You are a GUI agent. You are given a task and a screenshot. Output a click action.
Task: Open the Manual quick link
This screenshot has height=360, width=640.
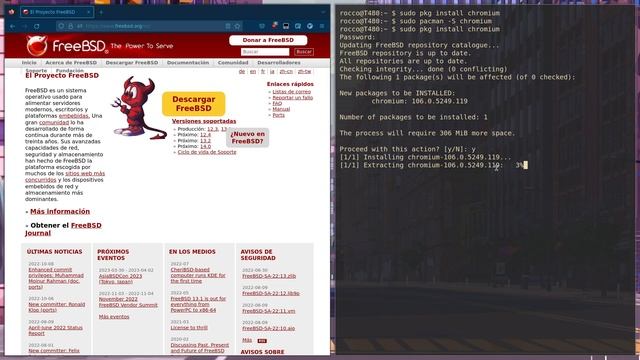(x=281, y=109)
